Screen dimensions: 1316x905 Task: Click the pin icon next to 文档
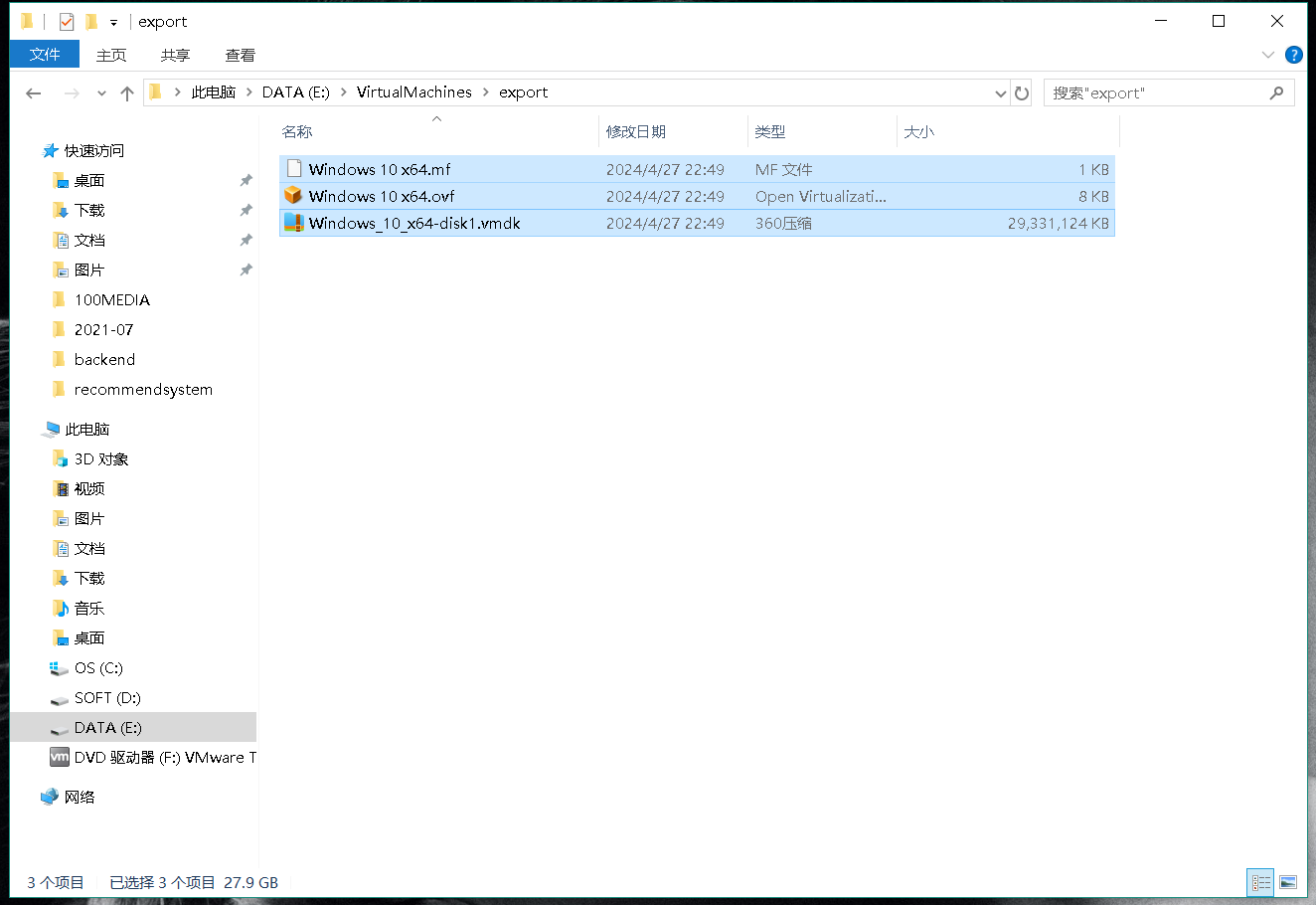point(246,241)
